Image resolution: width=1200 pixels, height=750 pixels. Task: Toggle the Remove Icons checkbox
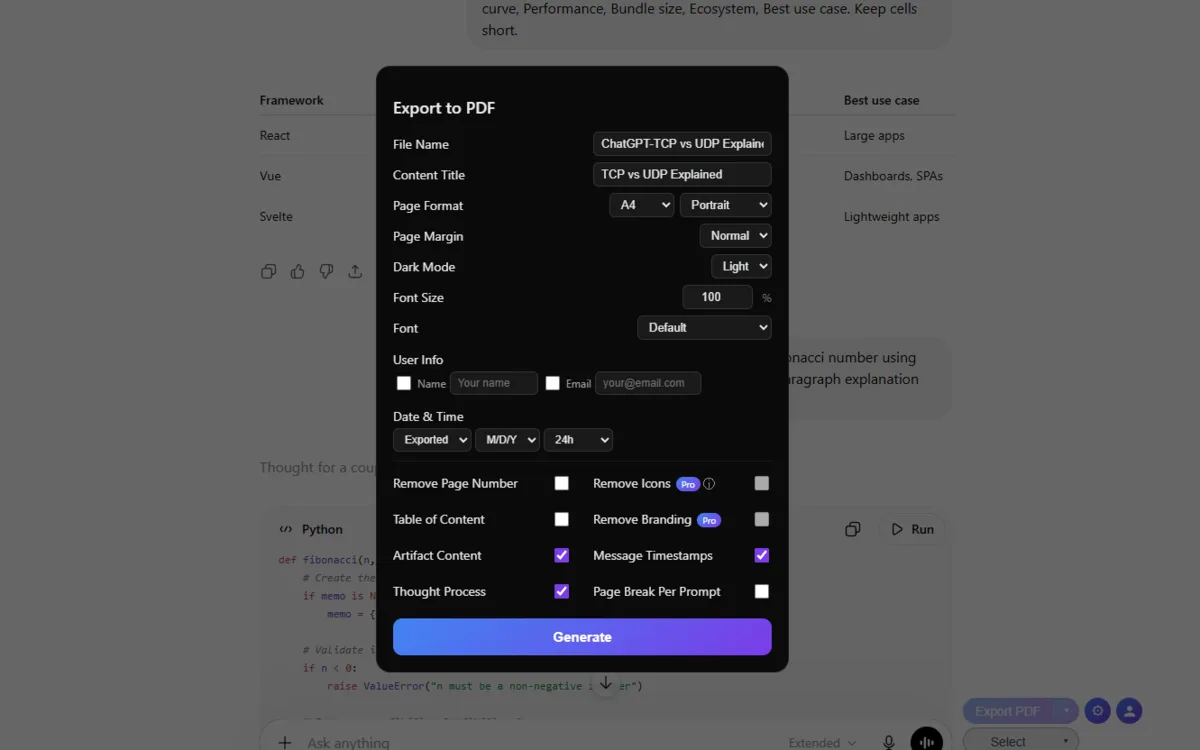pos(762,483)
